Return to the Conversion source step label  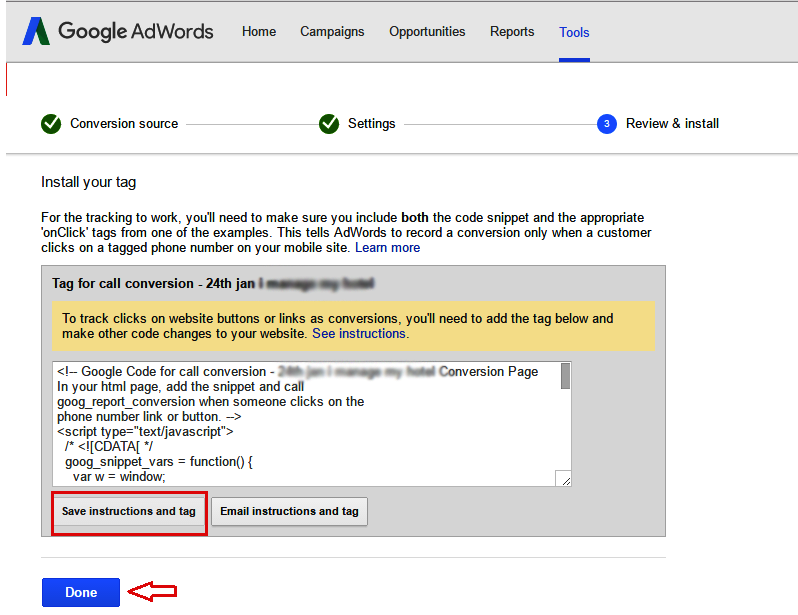pyautogui.click(x=124, y=124)
